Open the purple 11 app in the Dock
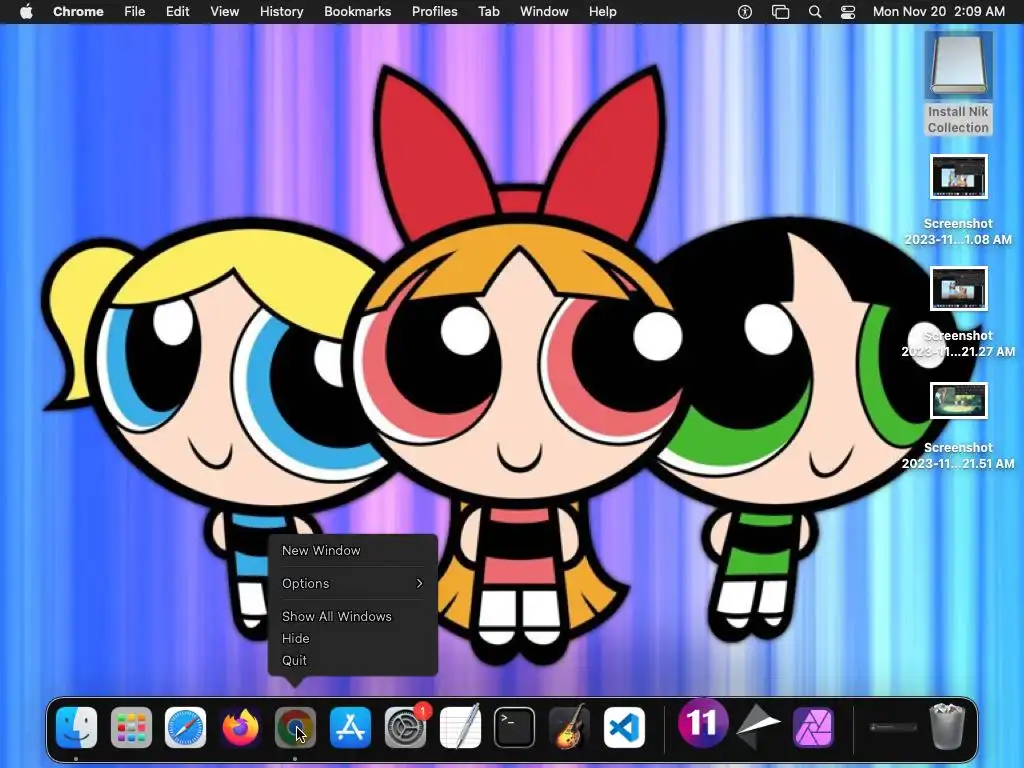This screenshot has width=1024, height=768. pos(703,723)
